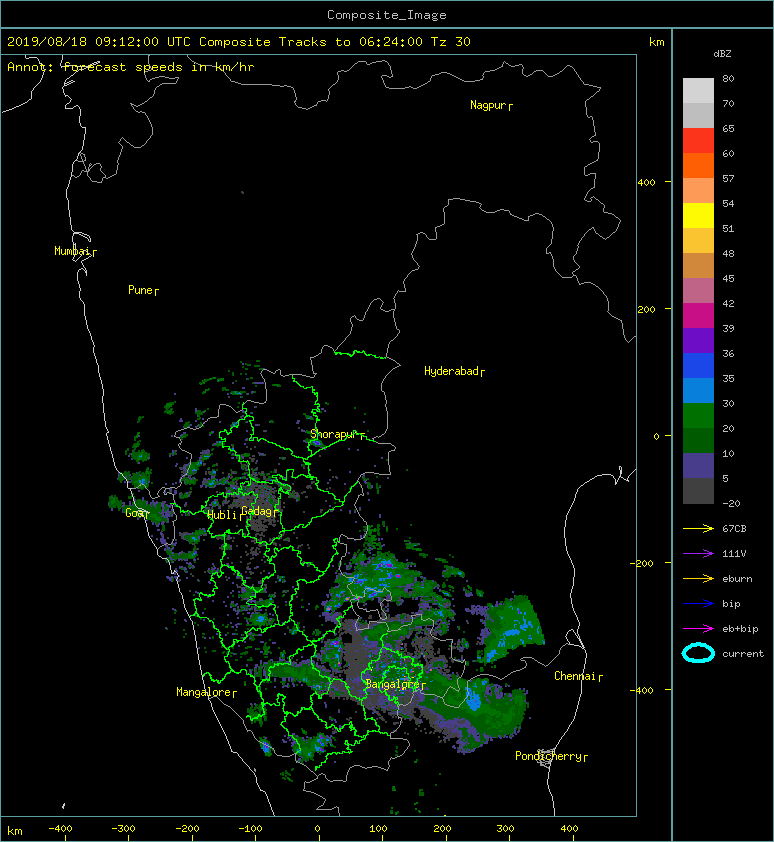Viewport: 774px width, 842px height.
Task: Select the purple 111V arrow legend symbol
Action: [698, 554]
